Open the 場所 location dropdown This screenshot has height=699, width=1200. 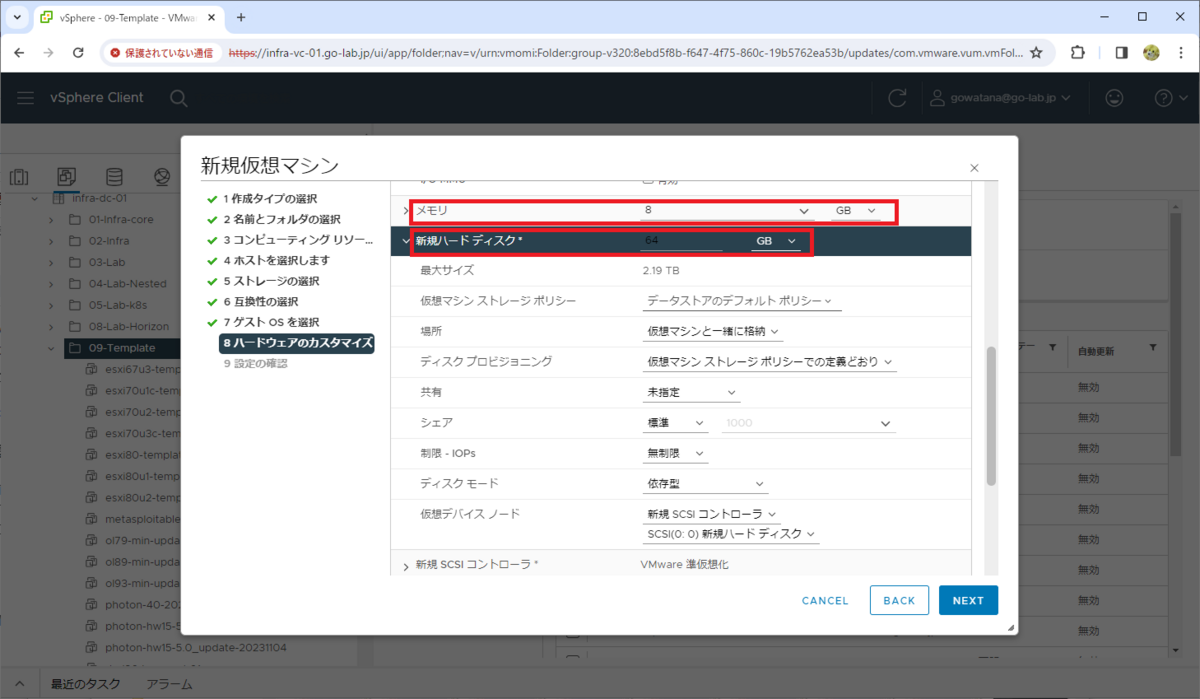click(x=713, y=331)
